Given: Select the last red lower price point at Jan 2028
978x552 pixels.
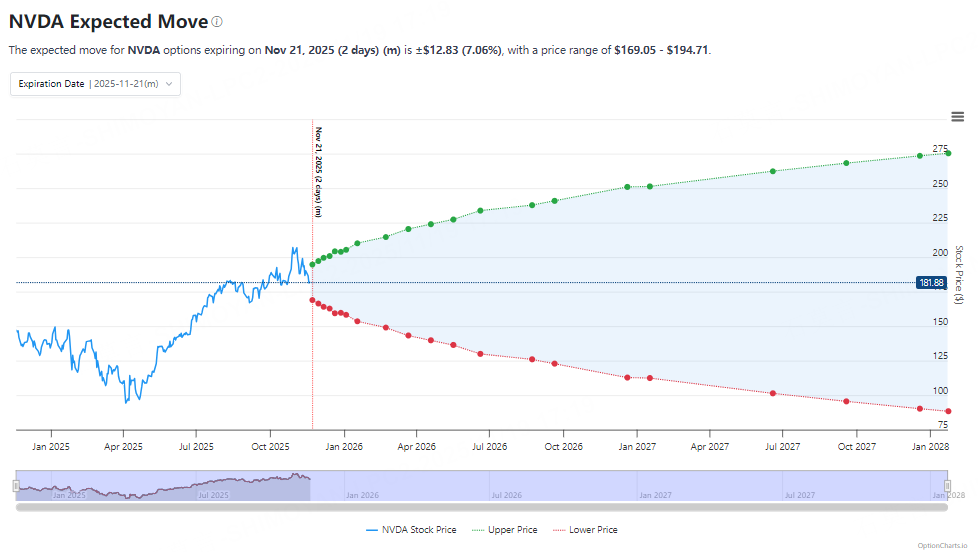Looking at the screenshot, I should pyautogui.click(x=948, y=411).
